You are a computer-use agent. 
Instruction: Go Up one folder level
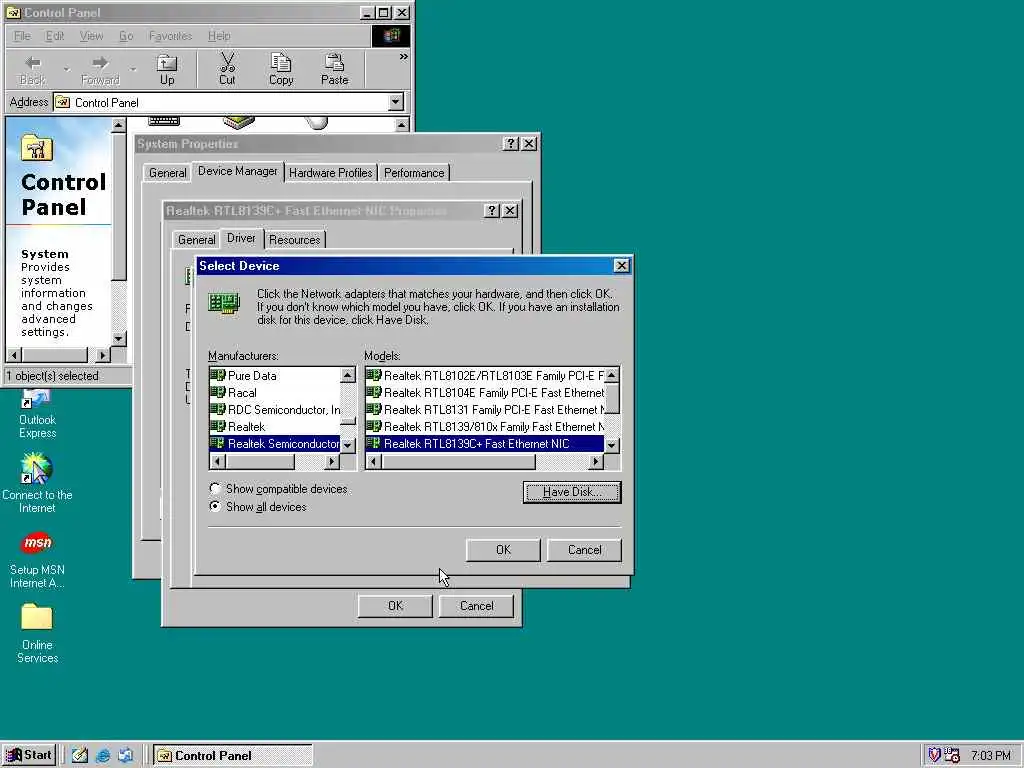167,69
